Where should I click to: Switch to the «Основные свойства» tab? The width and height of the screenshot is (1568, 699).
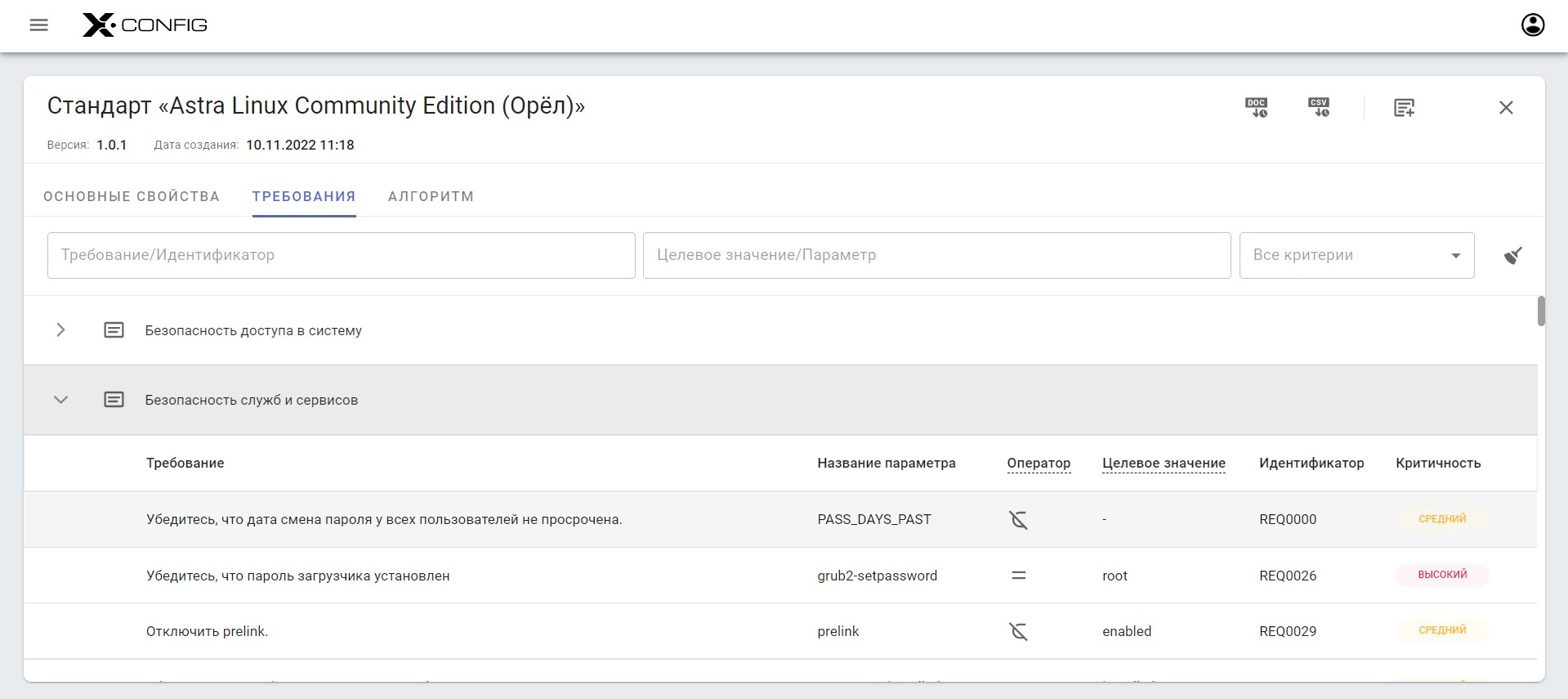coord(132,196)
